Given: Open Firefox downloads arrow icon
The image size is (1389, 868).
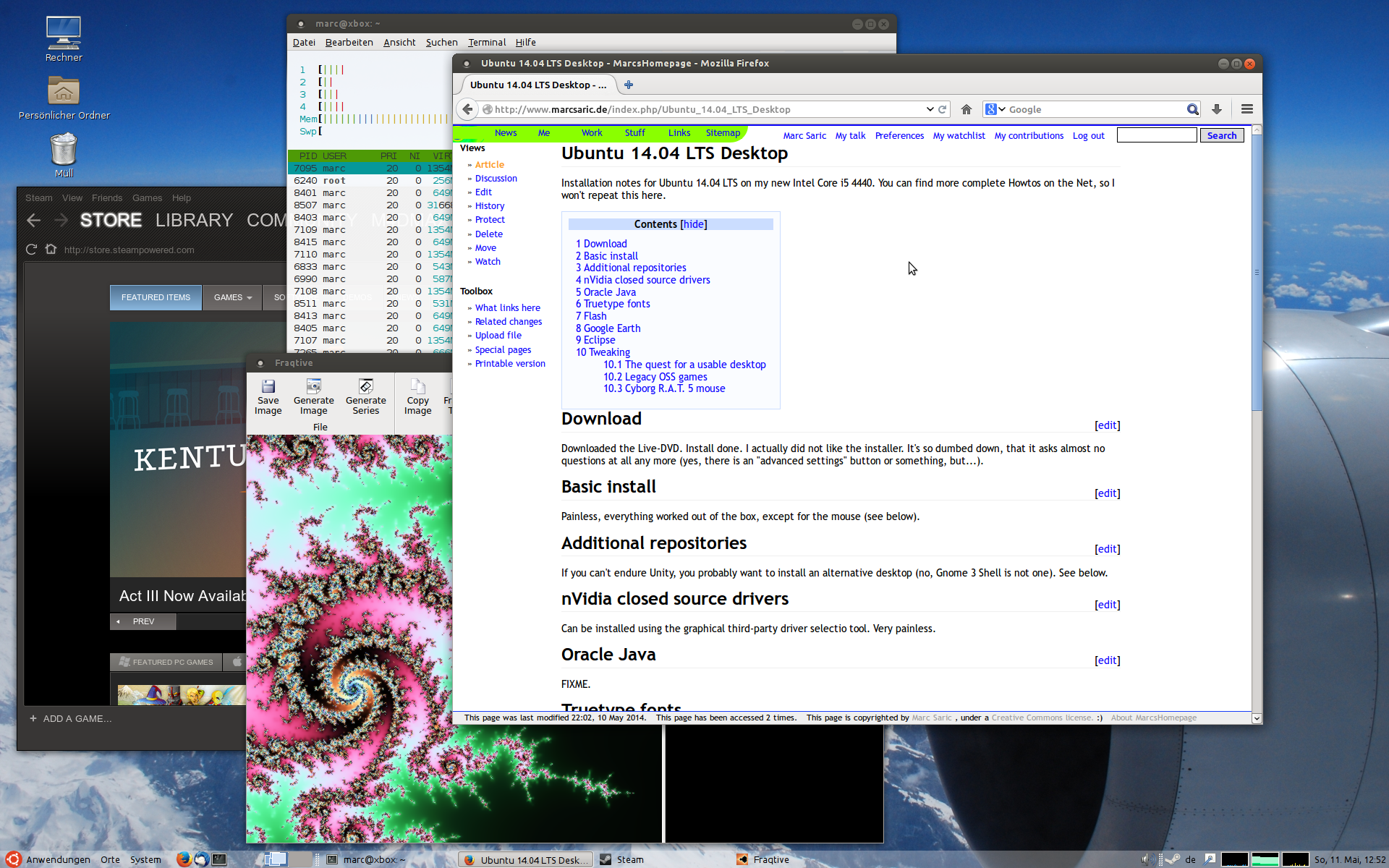Looking at the screenshot, I should 1217,109.
